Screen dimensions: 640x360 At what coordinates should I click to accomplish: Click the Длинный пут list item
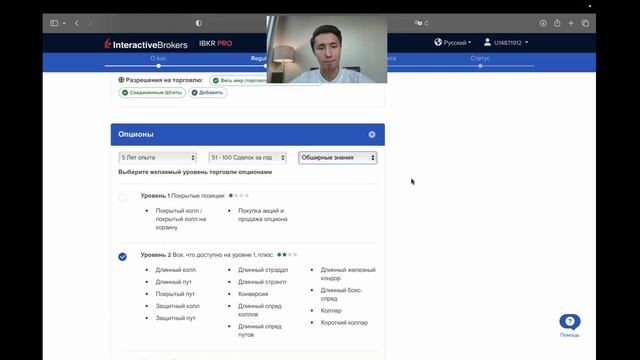click(x=173, y=282)
